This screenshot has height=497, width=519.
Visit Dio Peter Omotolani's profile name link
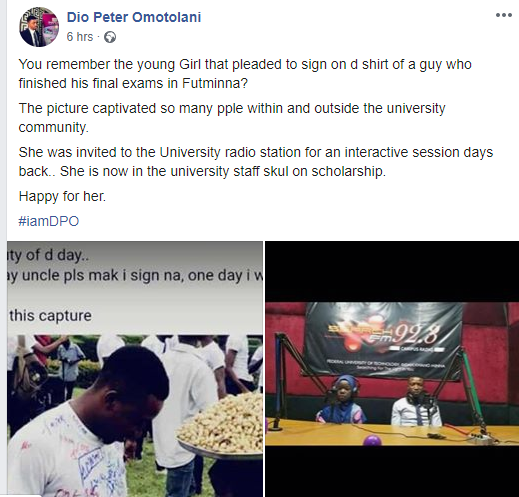point(134,17)
